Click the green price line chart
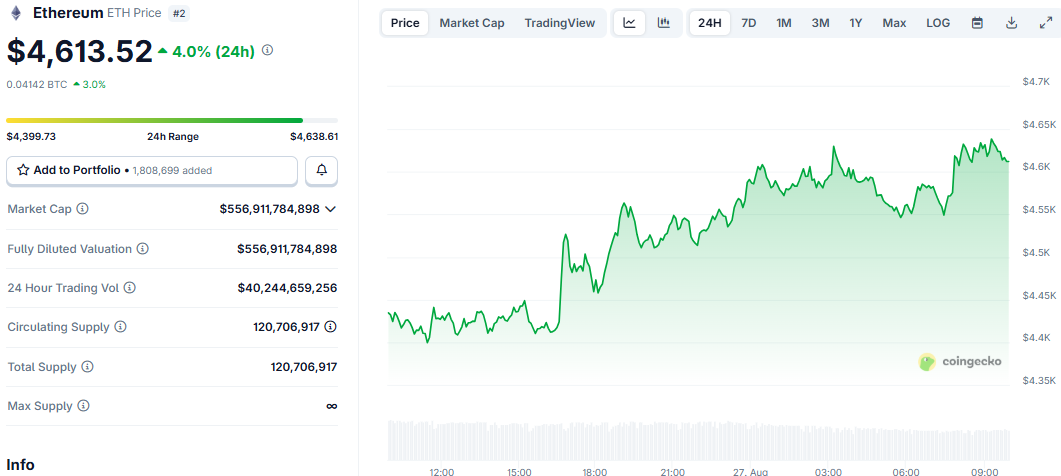The image size is (1061, 476). [x=698, y=242]
